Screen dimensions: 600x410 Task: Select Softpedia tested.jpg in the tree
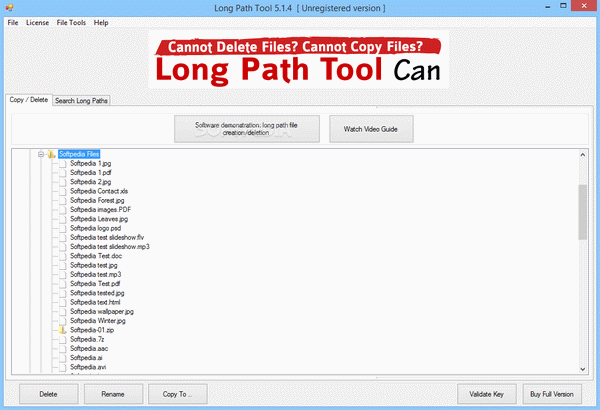[x=97, y=293]
